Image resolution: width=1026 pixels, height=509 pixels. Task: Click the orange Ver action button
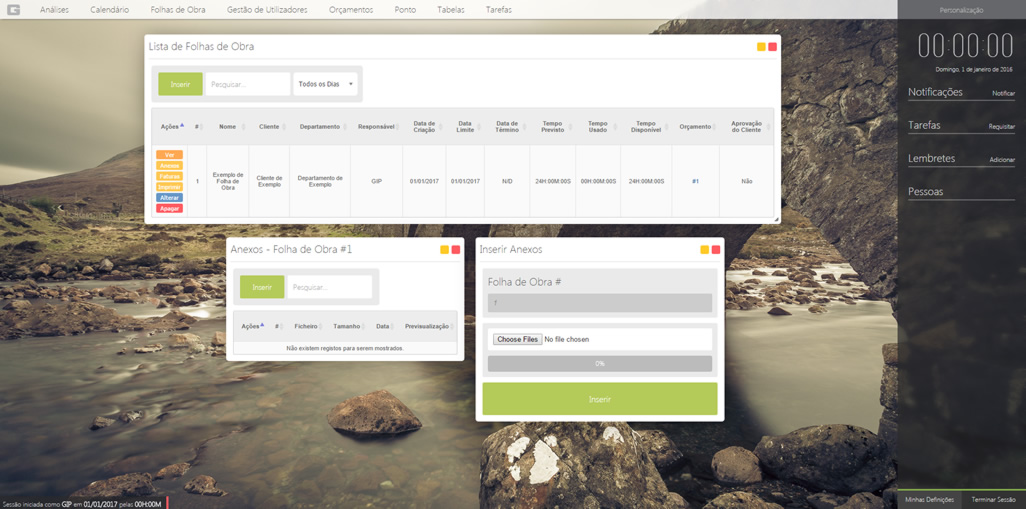coord(169,155)
